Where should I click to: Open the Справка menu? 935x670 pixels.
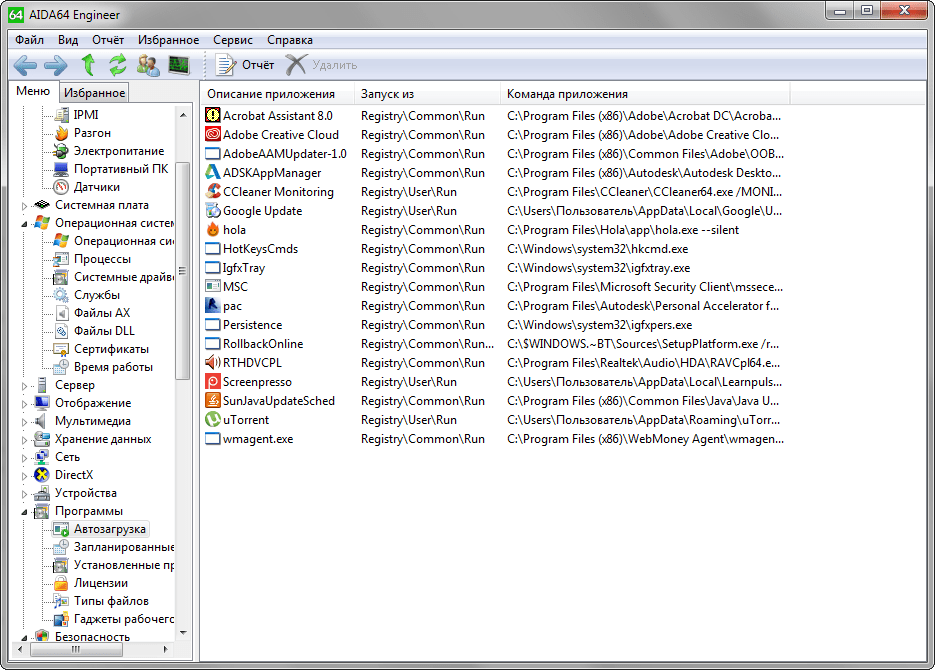click(x=290, y=40)
